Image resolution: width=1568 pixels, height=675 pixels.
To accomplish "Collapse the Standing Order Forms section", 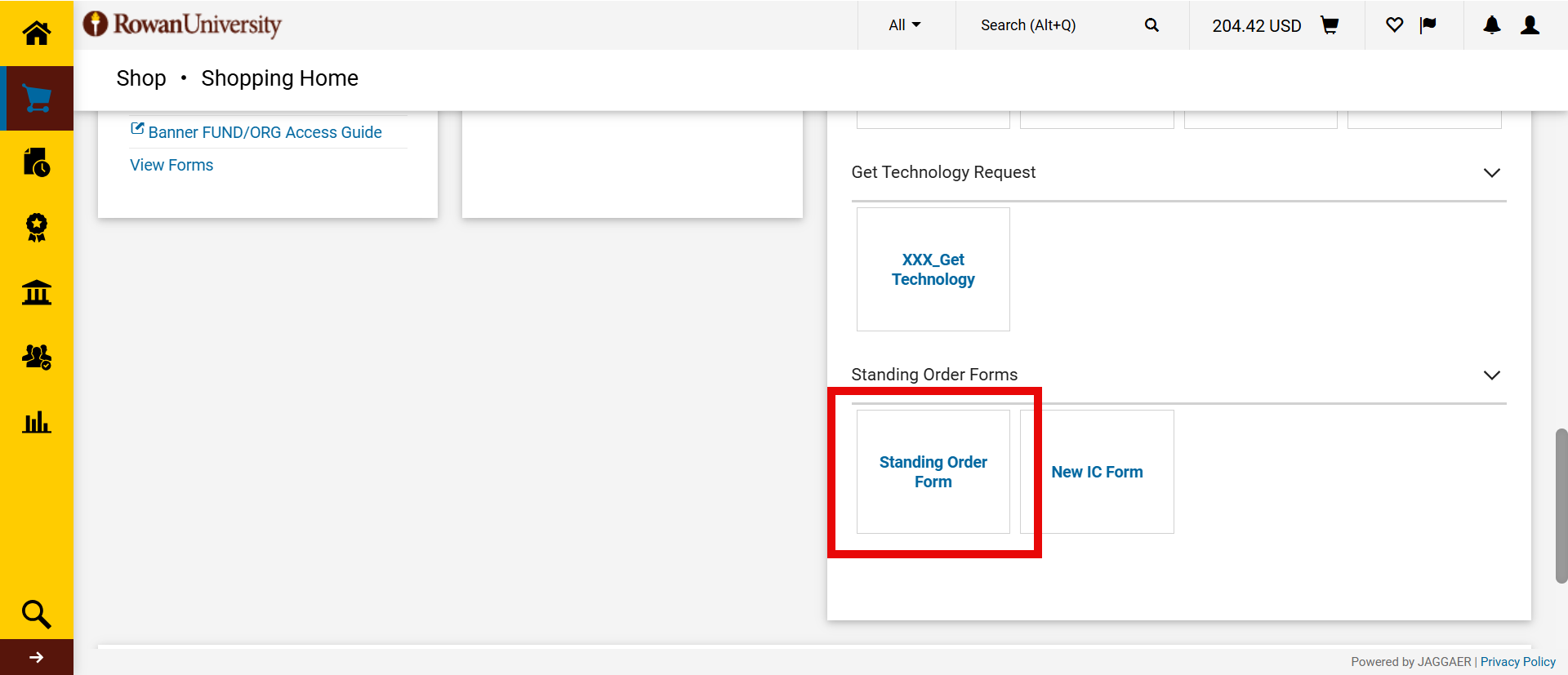I will pyautogui.click(x=1491, y=375).
